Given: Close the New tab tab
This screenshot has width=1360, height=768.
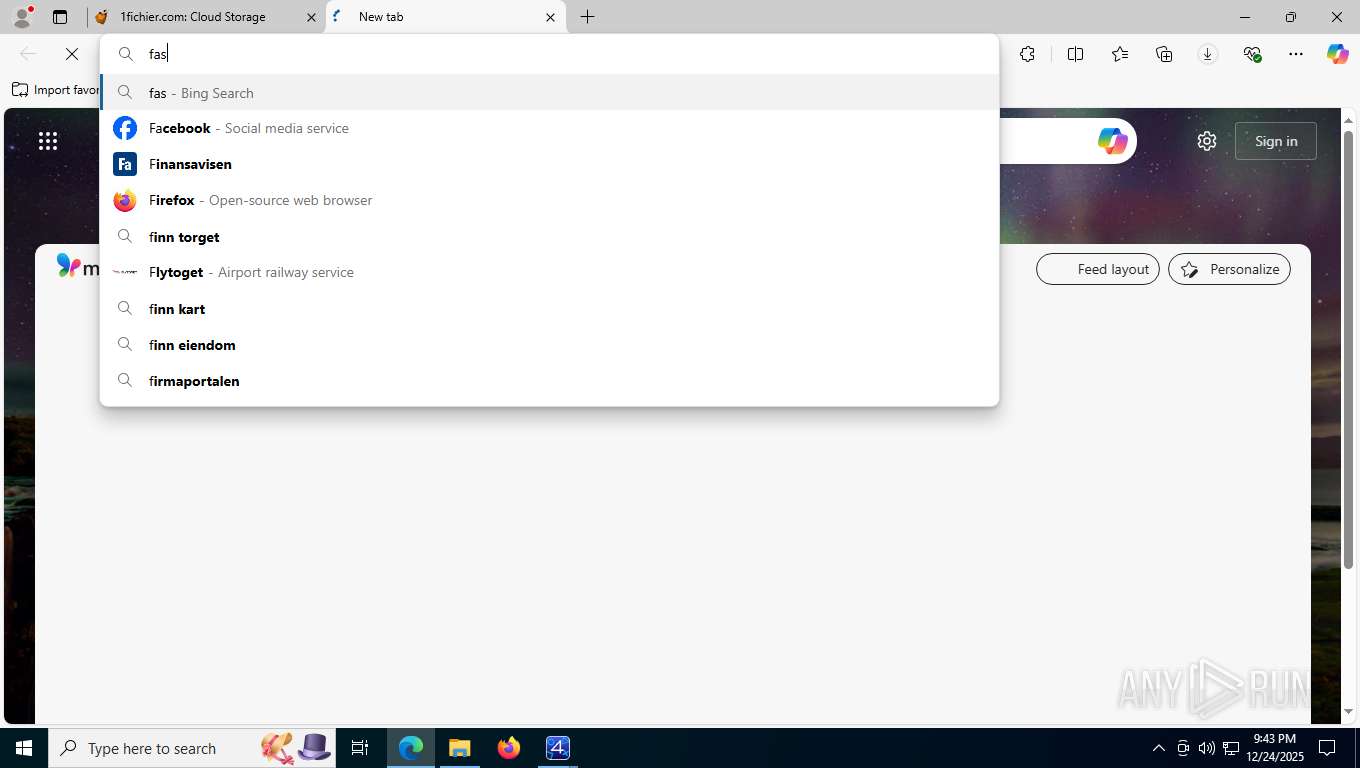Looking at the screenshot, I should coord(550,17).
